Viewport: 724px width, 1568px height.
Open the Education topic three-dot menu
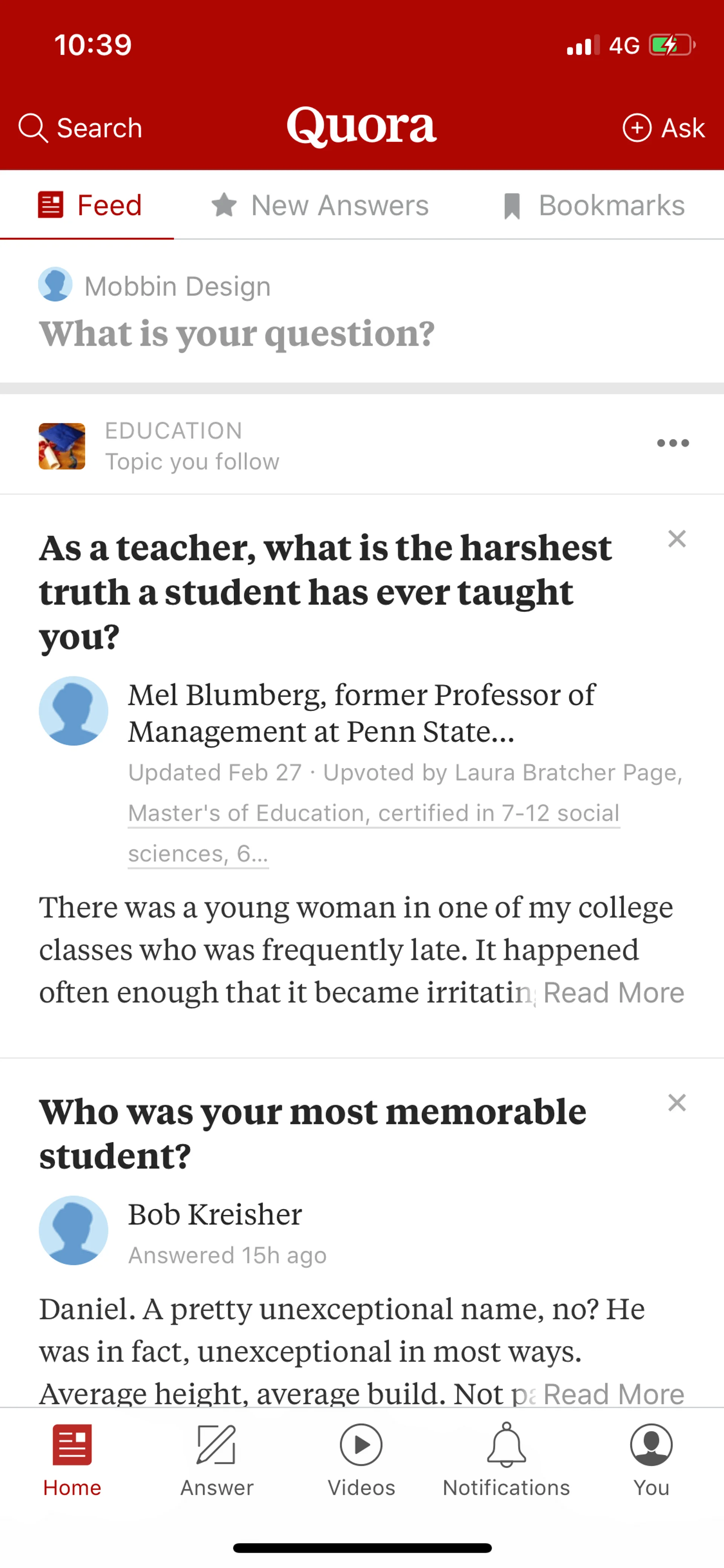673,443
